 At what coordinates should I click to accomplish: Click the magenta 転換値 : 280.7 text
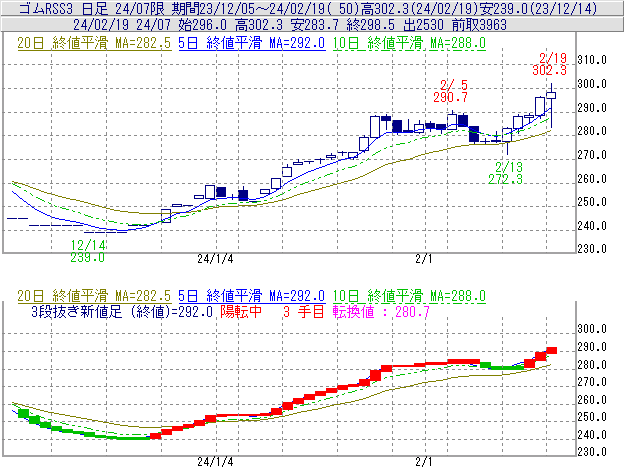pos(381,311)
